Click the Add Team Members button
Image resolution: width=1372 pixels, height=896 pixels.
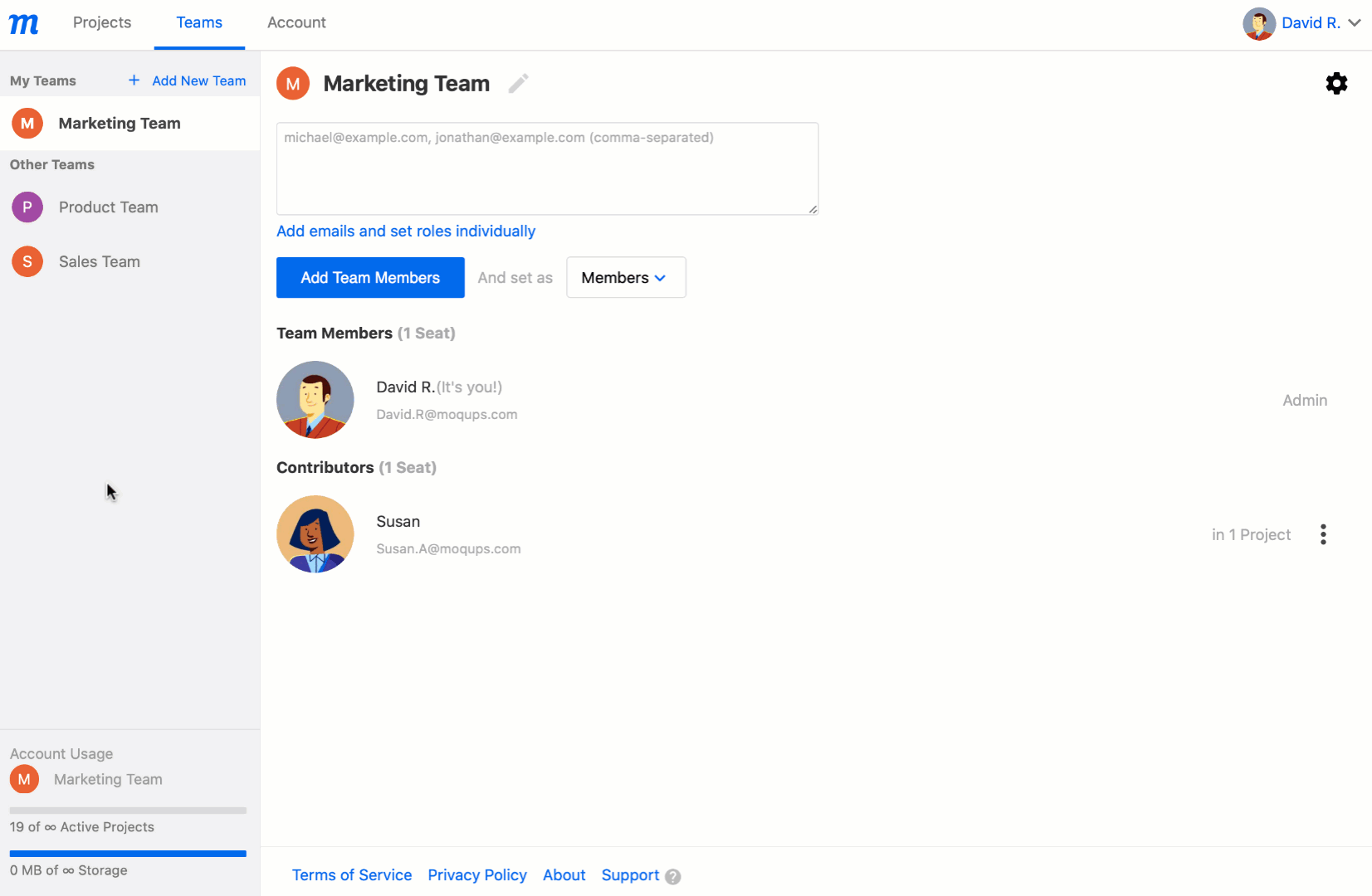(x=370, y=278)
